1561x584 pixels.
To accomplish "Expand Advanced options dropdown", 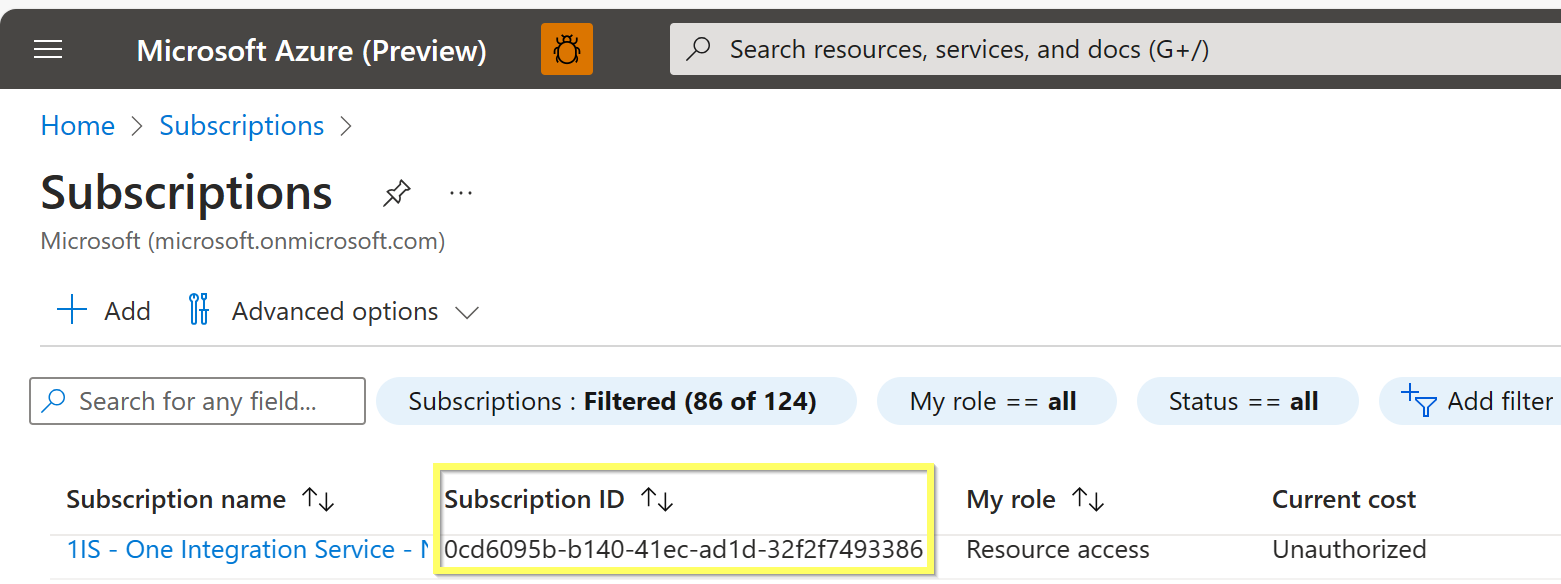I will click(334, 311).
